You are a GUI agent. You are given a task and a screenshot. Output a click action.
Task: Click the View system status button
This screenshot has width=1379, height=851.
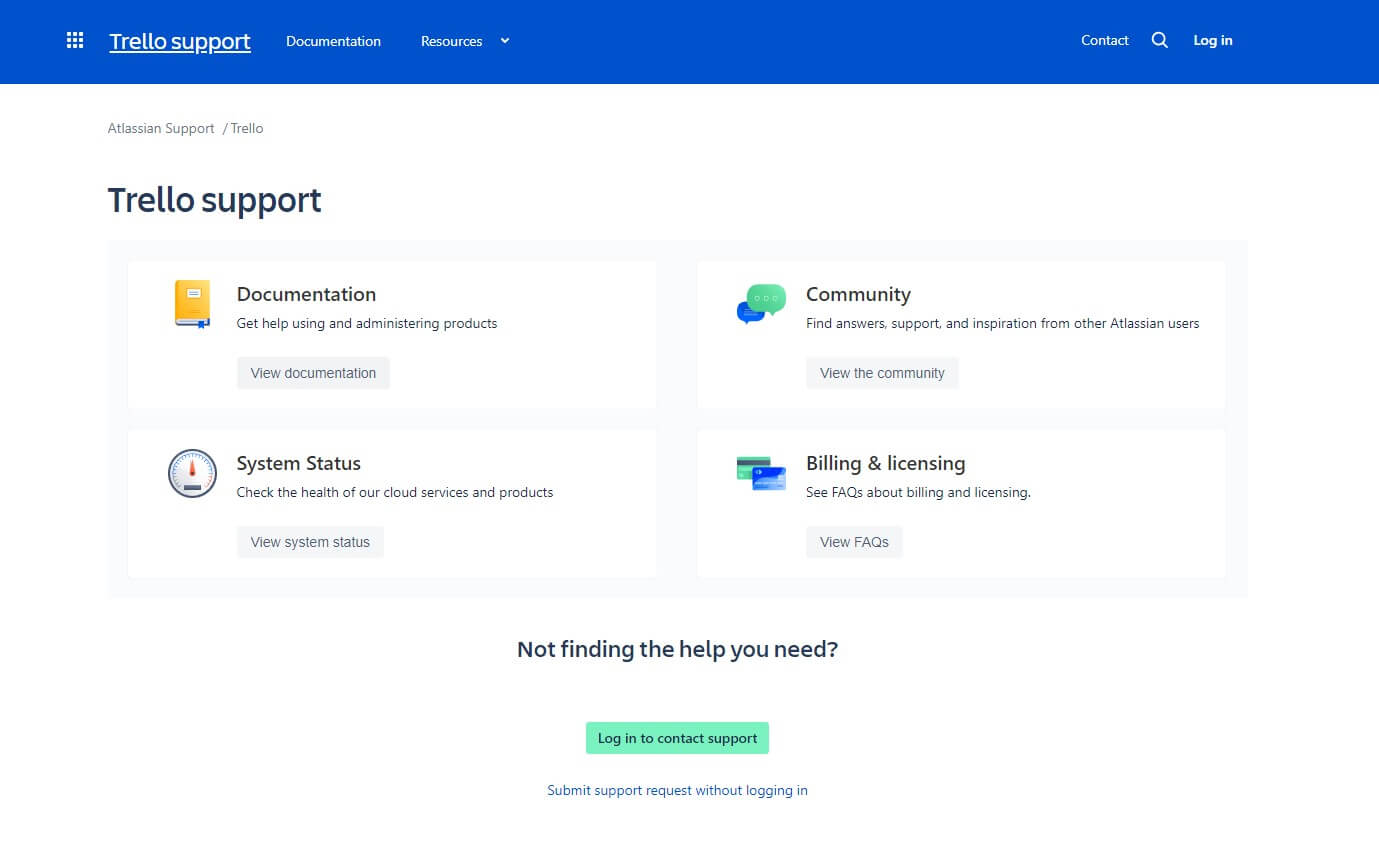310,542
